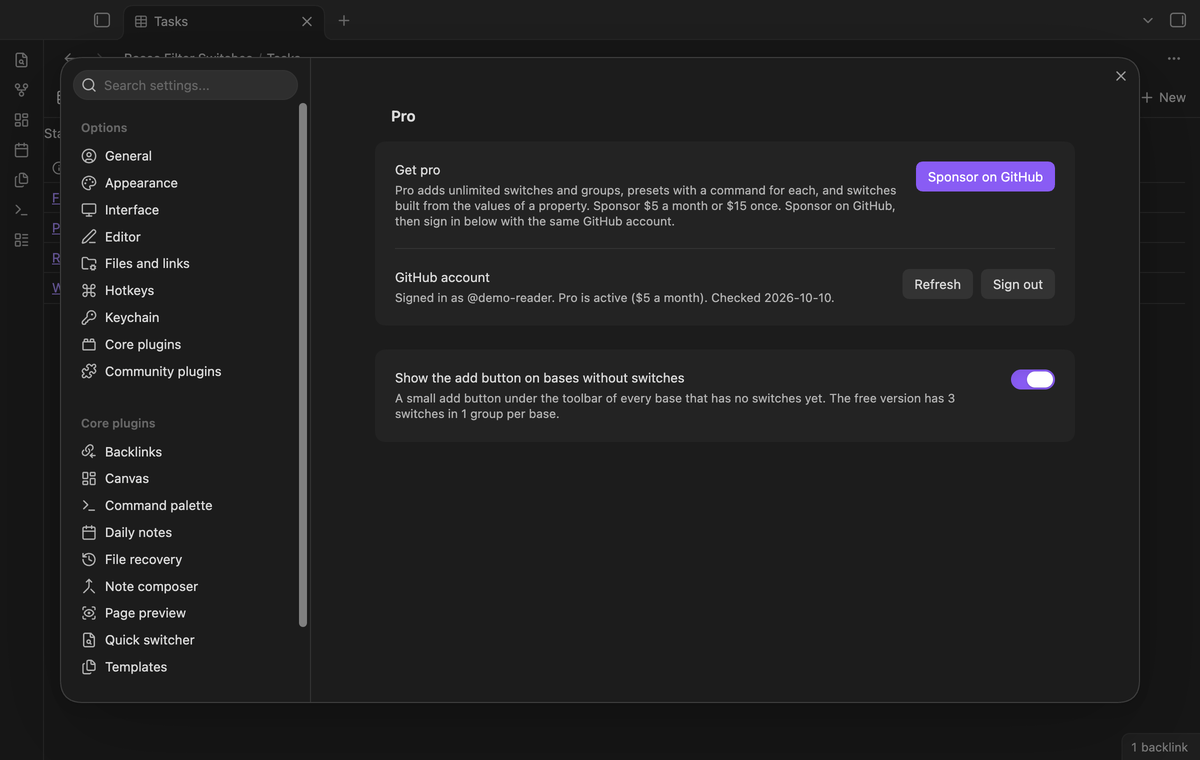
Task: Open new tab with plus icon
Action: click(x=344, y=20)
